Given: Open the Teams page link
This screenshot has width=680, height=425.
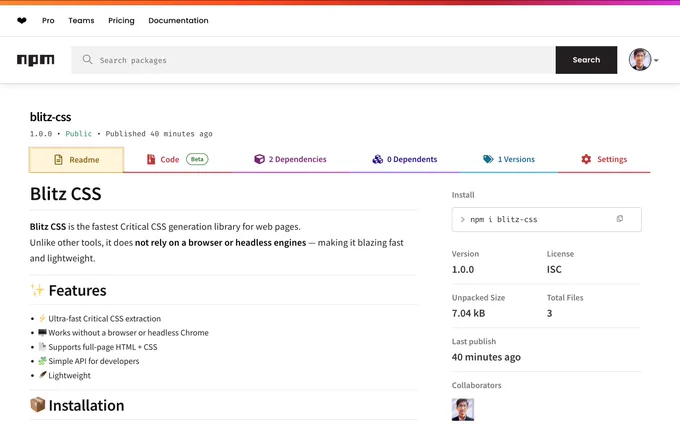Looking at the screenshot, I should 81,20.
